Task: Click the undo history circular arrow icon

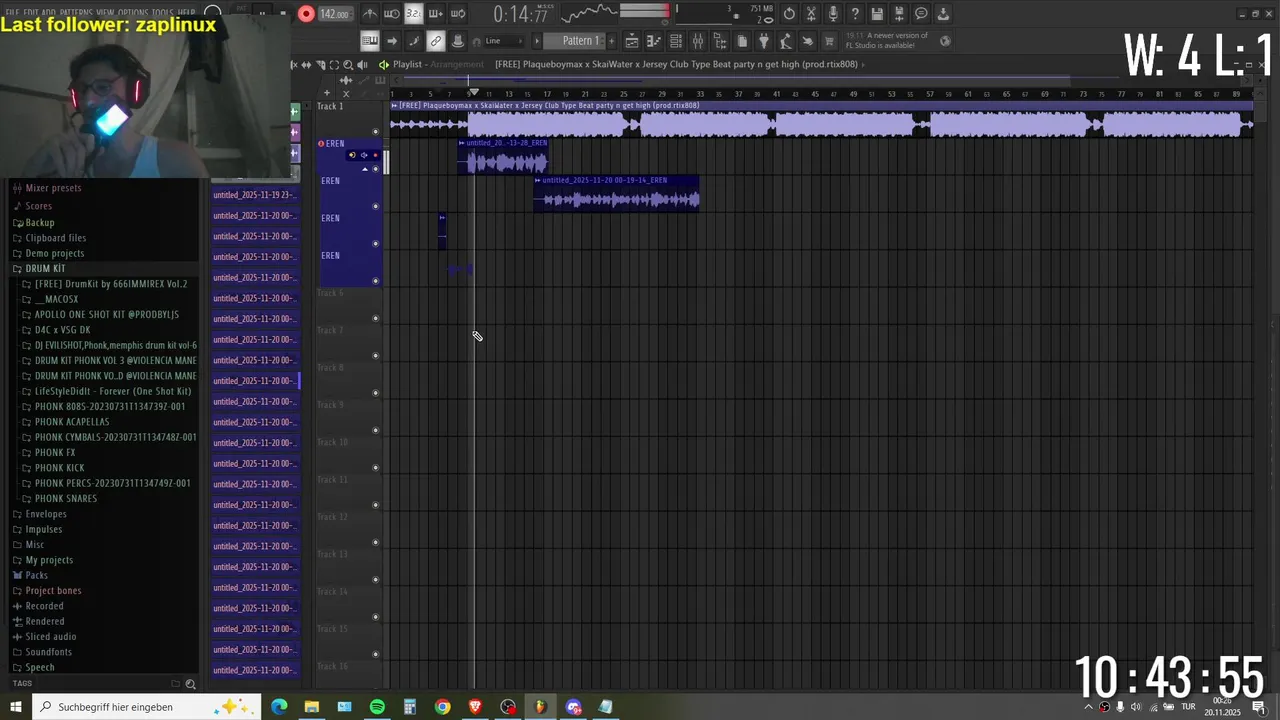Action: tap(789, 14)
